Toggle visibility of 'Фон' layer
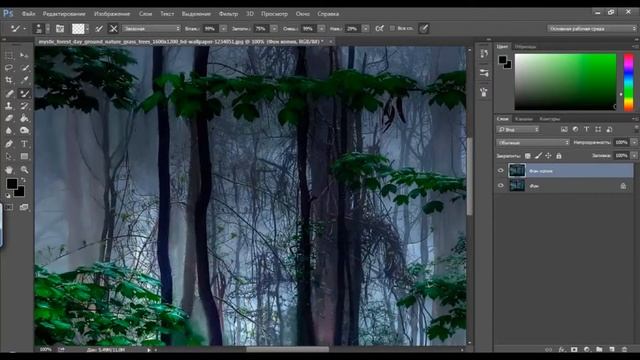Image resolution: width=640 pixels, height=360 pixels. (501, 186)
